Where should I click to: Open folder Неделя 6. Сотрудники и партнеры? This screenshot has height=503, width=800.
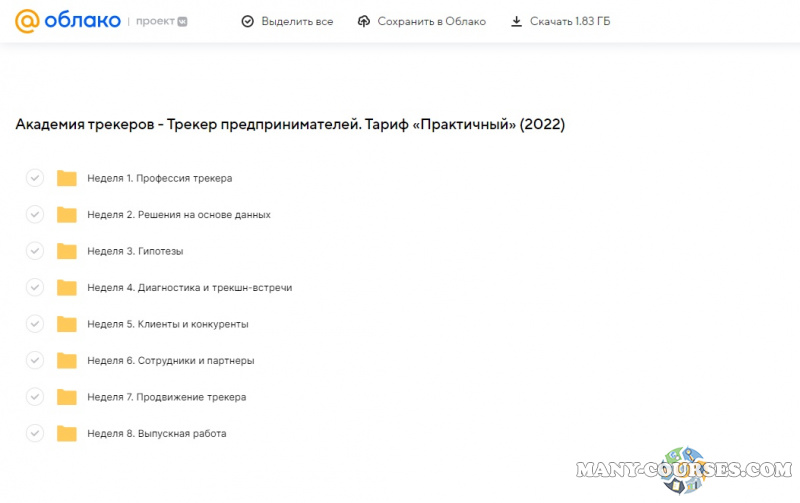click(170, 360)
